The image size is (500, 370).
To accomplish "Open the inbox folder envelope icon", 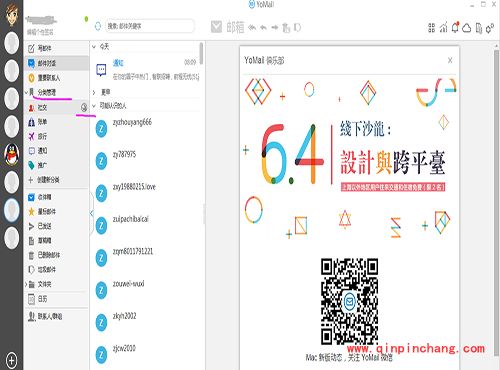I will click(31, 197).
